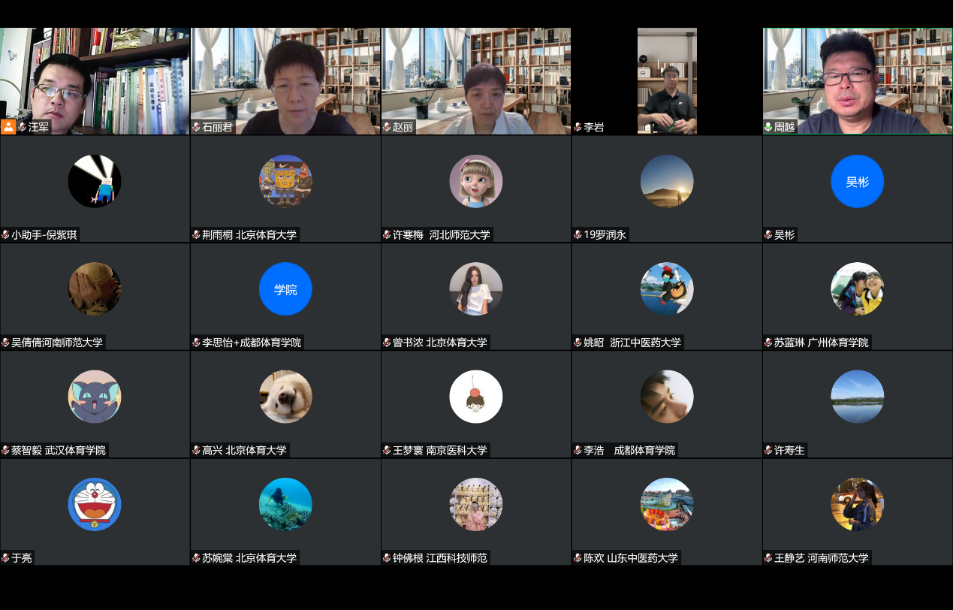Viewport: 953px width, 610px height.
Task: Click the muted mic icon beside 赵丽
Action: [x=388, y=127]
